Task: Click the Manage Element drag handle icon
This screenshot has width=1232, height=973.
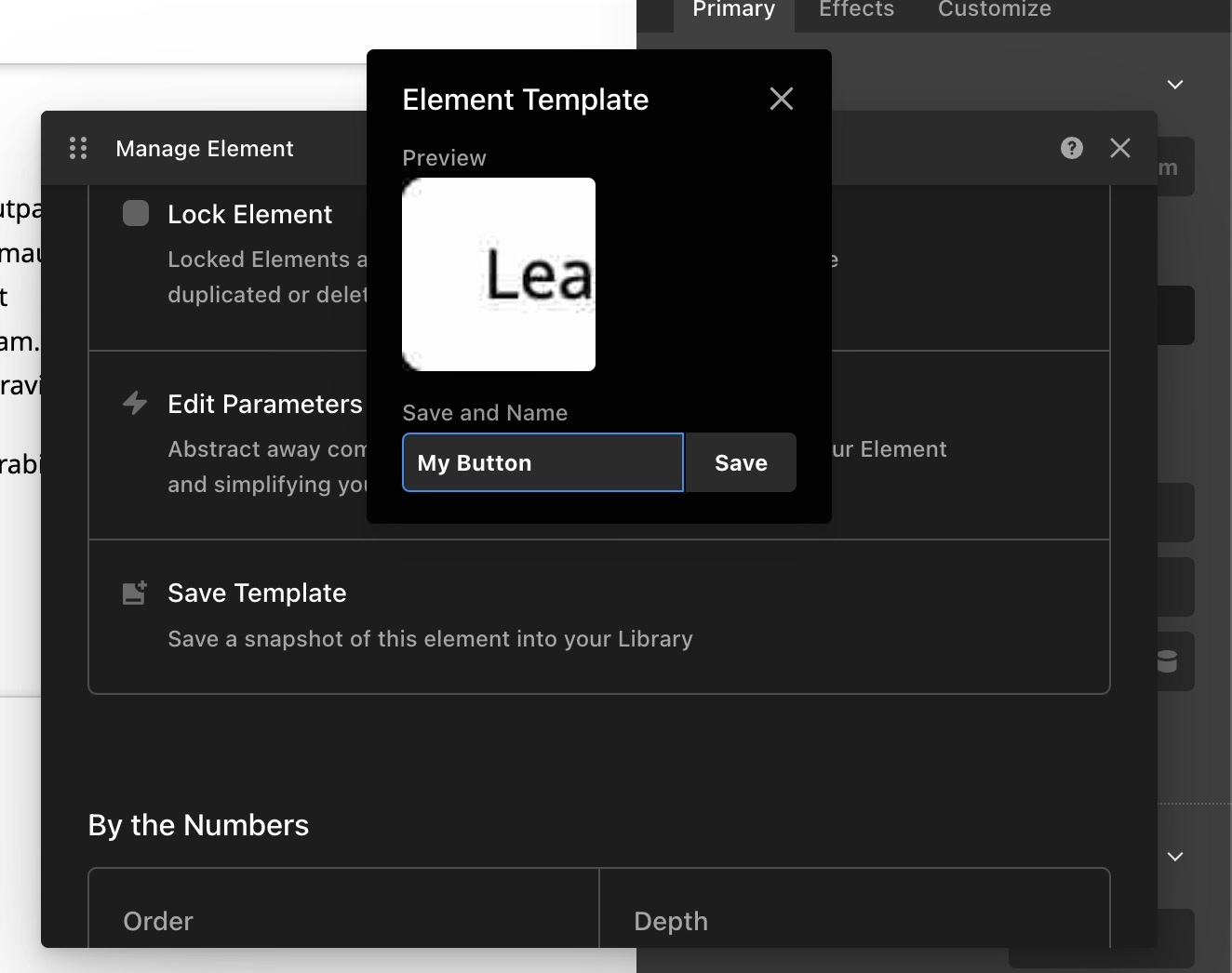Action: click(78, 149)
